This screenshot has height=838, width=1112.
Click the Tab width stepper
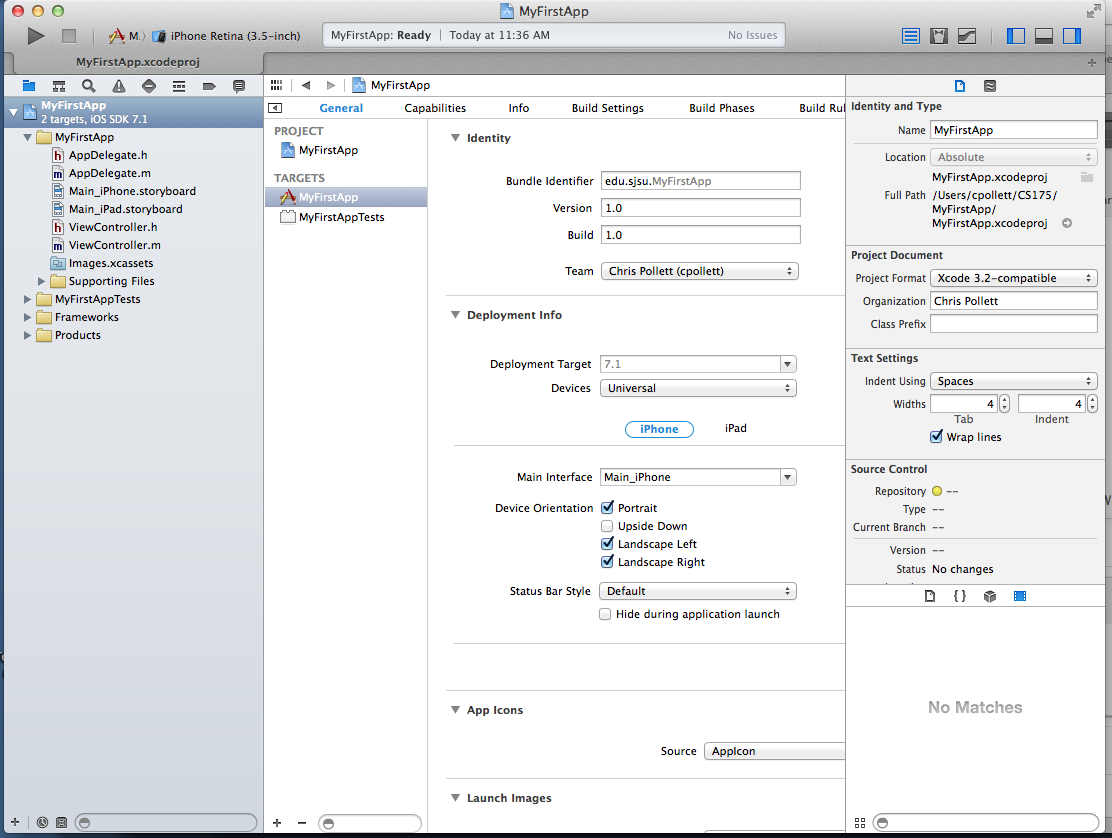click(1004, 404)
